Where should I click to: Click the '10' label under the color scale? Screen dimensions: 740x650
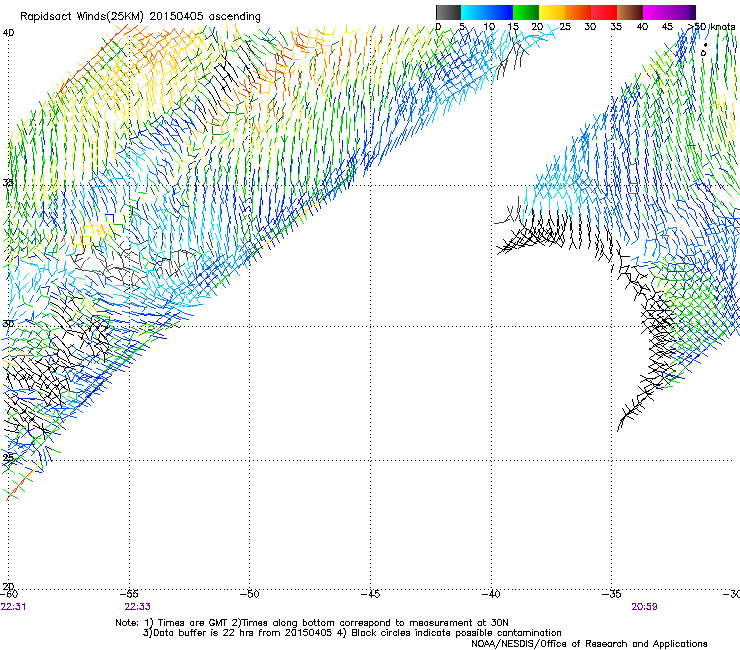[489, 27]
